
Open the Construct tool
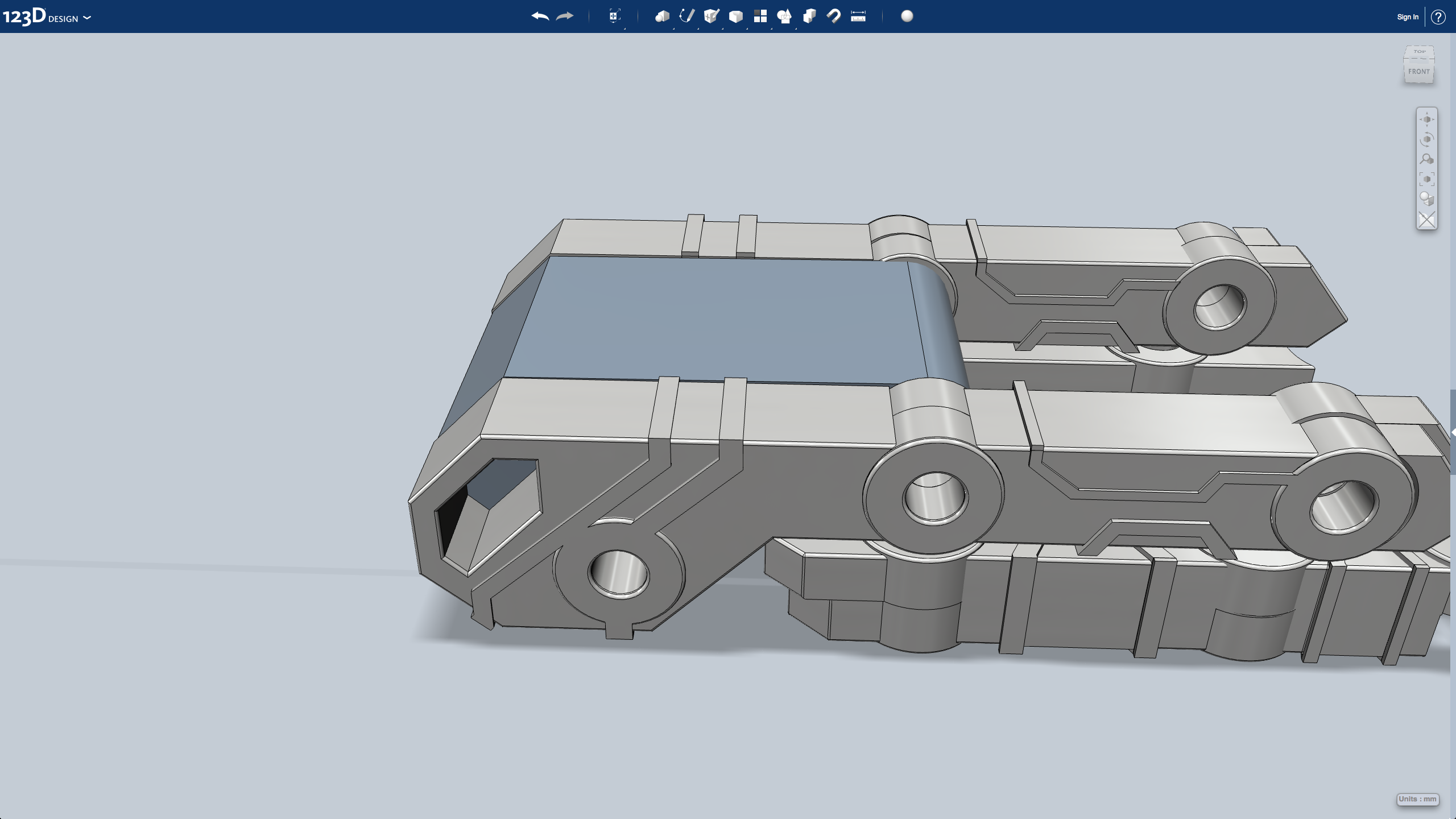(x=710, y=16)
